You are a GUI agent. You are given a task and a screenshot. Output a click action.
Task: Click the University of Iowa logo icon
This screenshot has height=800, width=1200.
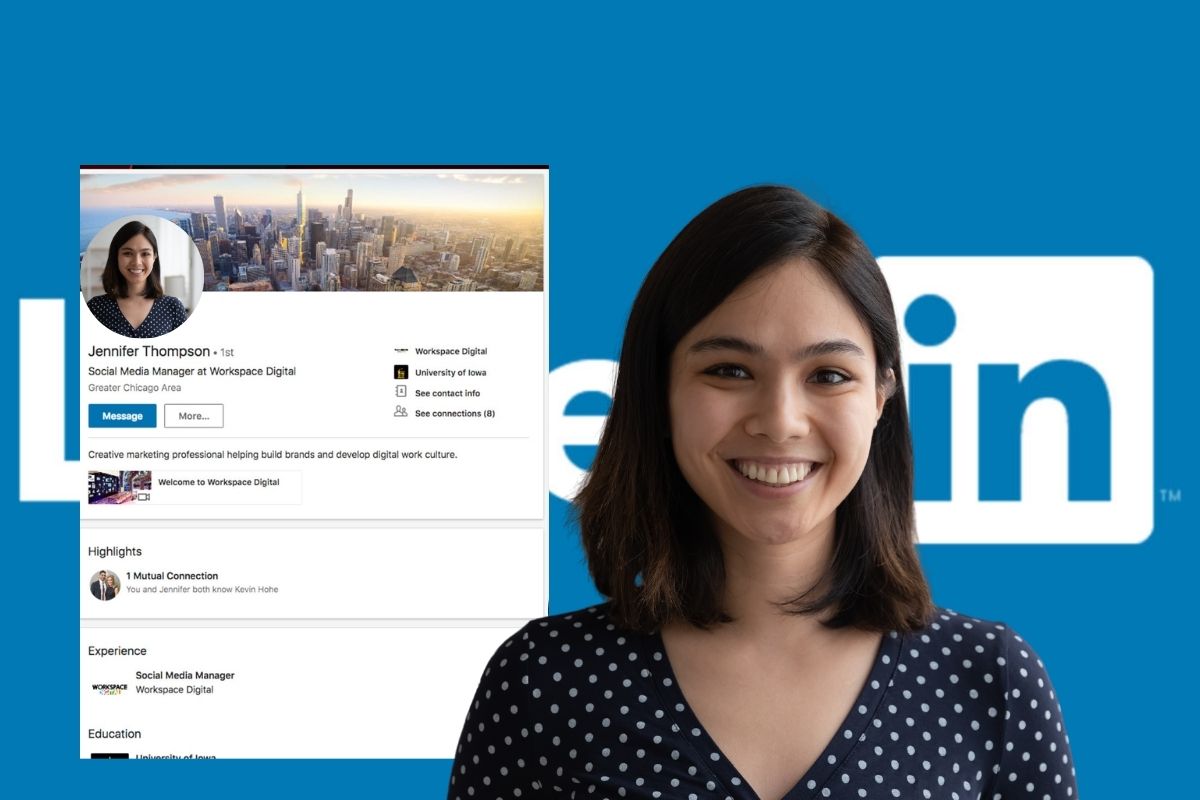point(401,372)
